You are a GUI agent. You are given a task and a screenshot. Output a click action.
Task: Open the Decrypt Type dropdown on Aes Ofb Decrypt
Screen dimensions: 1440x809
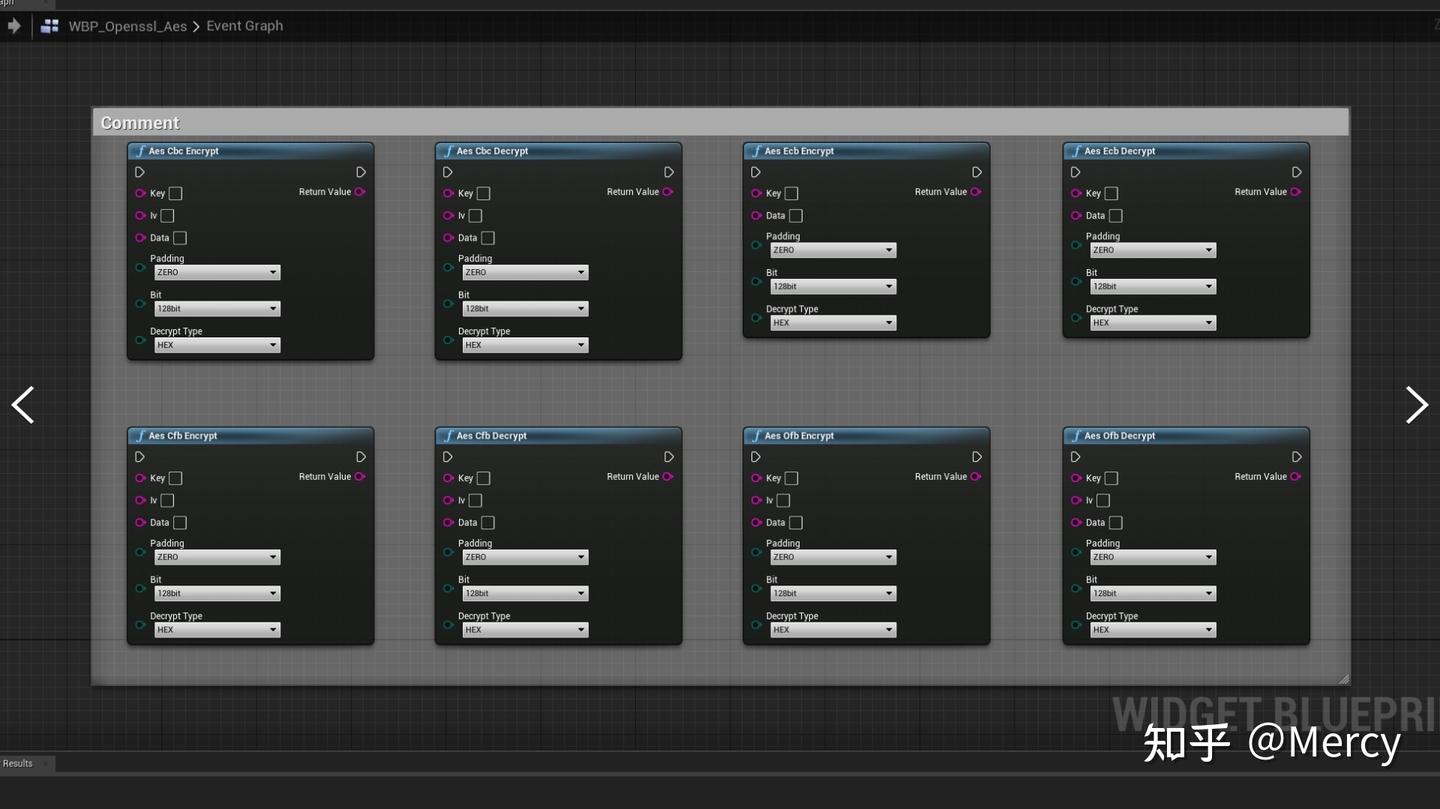pyautogui.click(x=1152, y=629)
